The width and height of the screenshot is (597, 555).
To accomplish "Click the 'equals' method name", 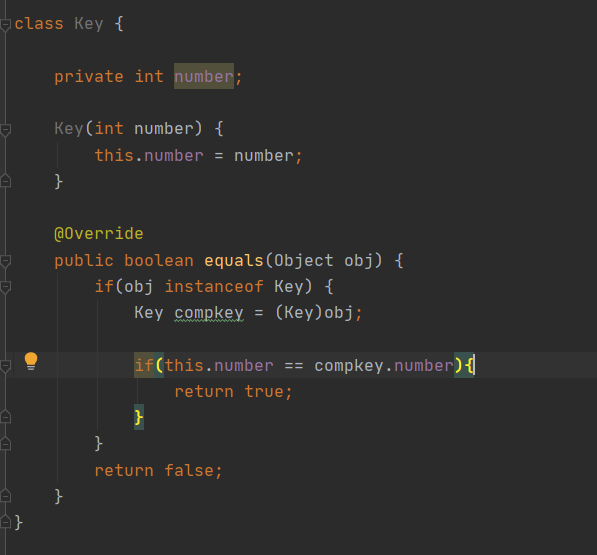I will [x=234, y=261].
